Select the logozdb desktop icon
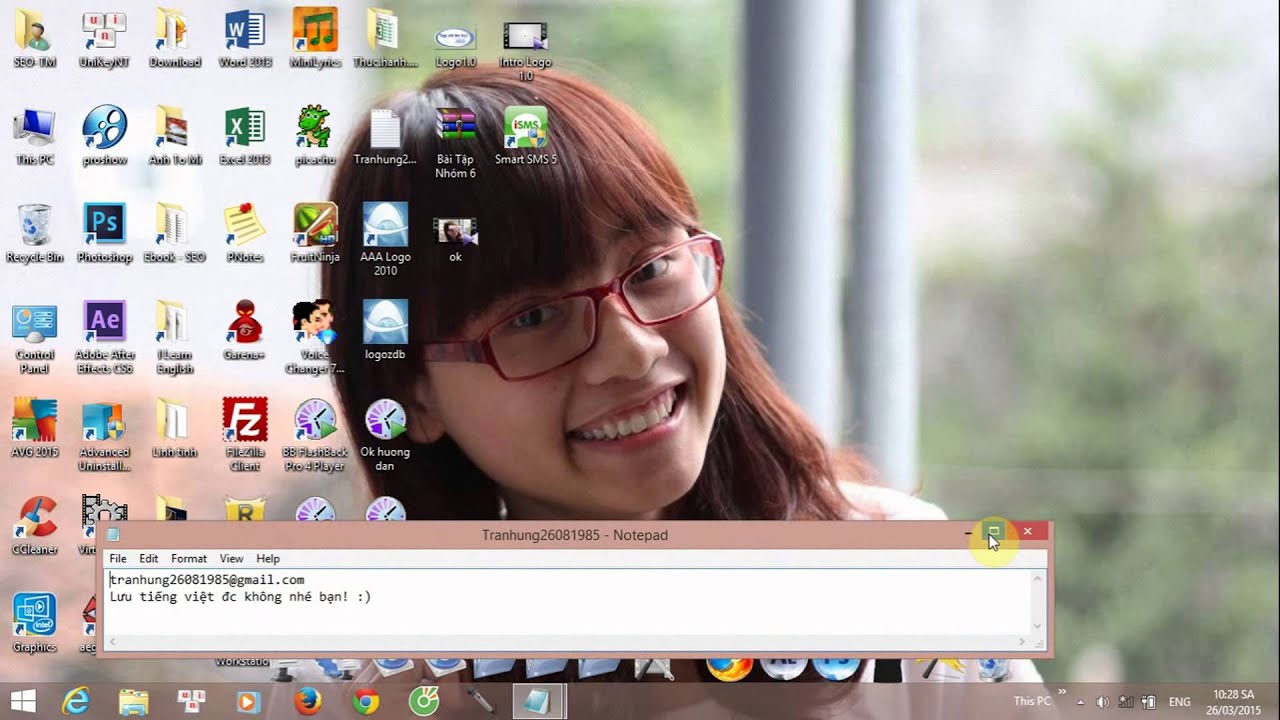The height and width of the screenshot is (720, 1280). [385, 330]
